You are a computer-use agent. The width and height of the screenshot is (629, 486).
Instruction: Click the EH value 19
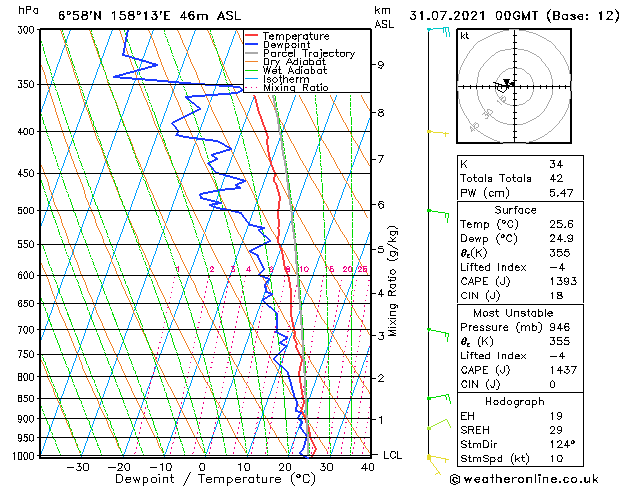click(556, 416)
